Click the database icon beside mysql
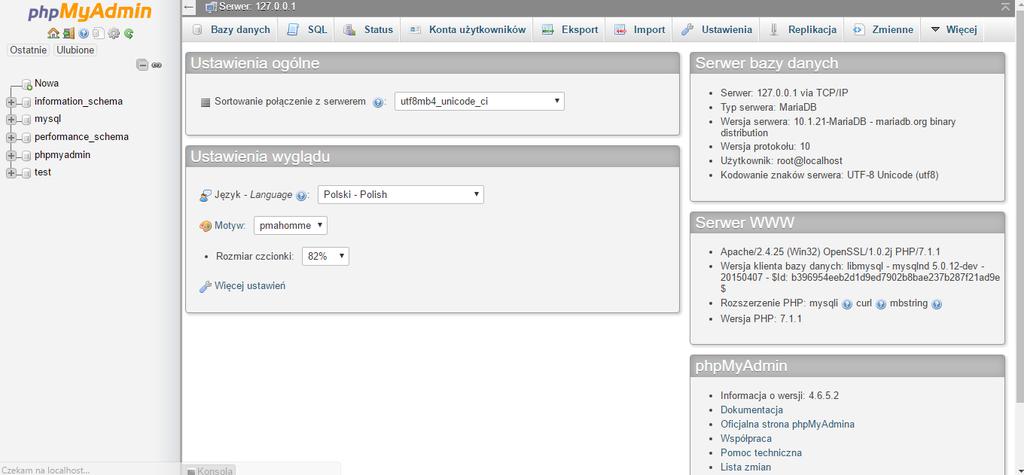The width and height of the screenshot is (1024, 475). pos(26,120)
